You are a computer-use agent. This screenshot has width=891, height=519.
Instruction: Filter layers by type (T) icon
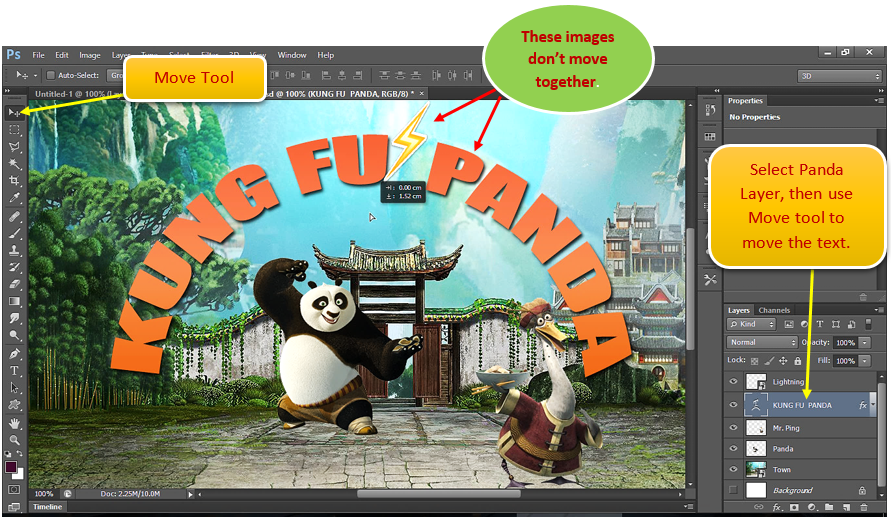(820, 324)
